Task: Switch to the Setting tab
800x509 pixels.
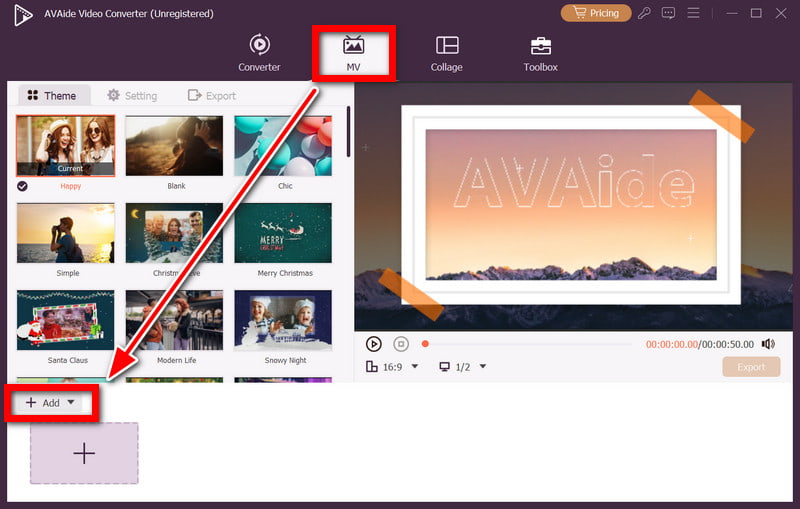Action: (132, 96)
